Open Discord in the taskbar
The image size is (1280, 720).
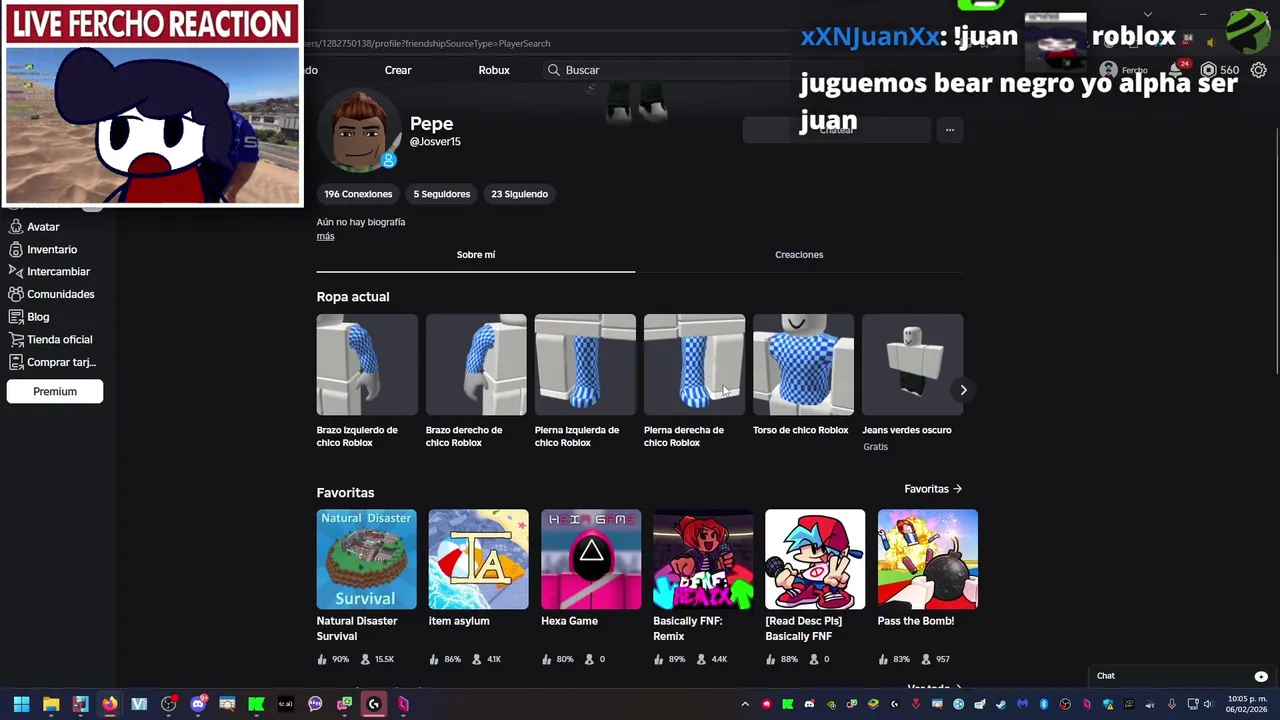click(198, 704)
